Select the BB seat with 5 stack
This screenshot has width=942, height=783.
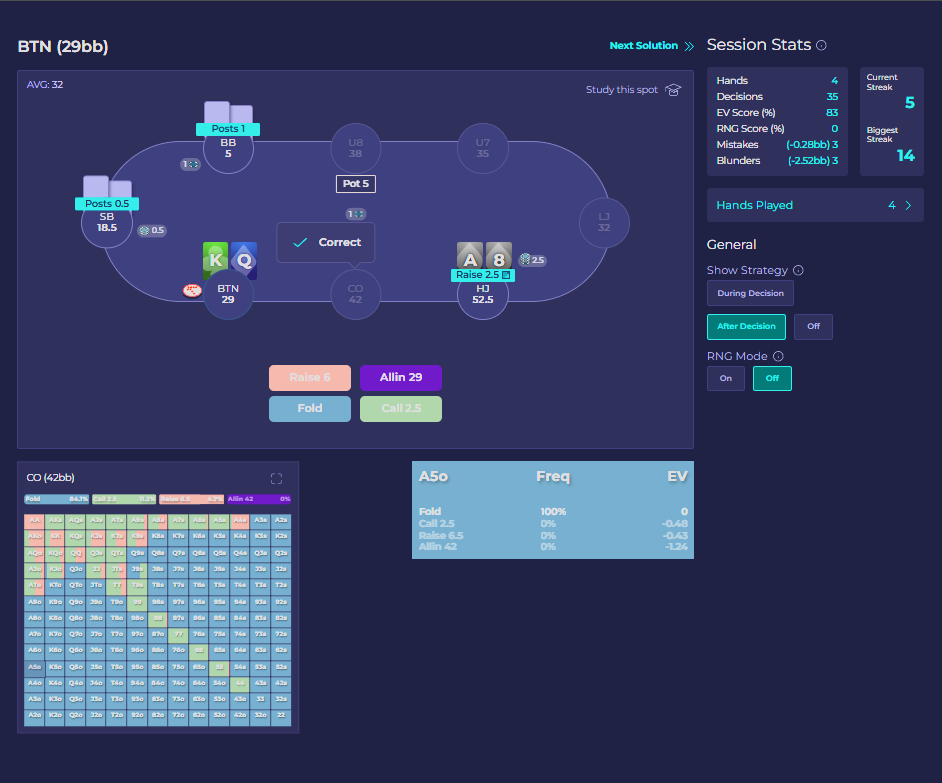pyautogui.click(x=228, y=148)
